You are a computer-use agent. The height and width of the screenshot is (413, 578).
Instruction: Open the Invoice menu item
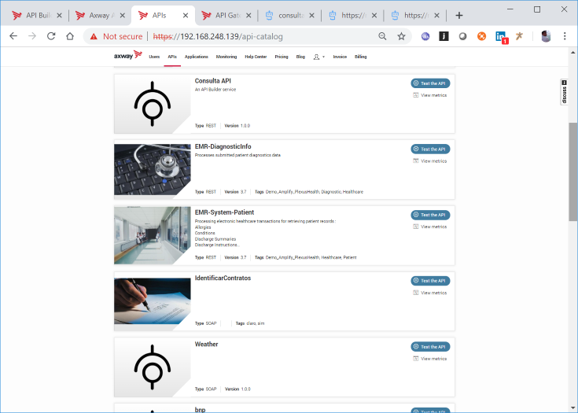[340, 57]
